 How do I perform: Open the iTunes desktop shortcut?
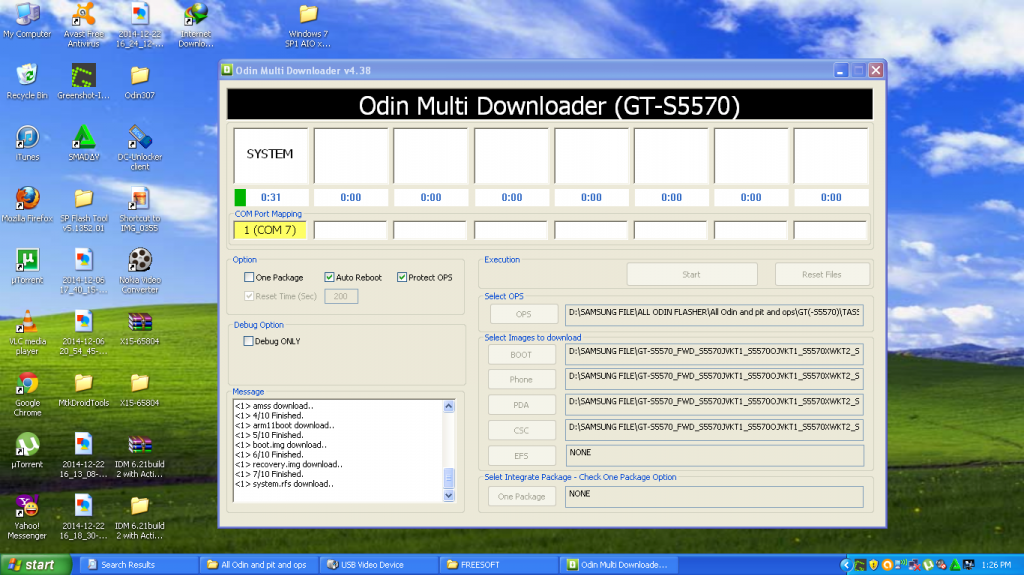click(28, 137)
